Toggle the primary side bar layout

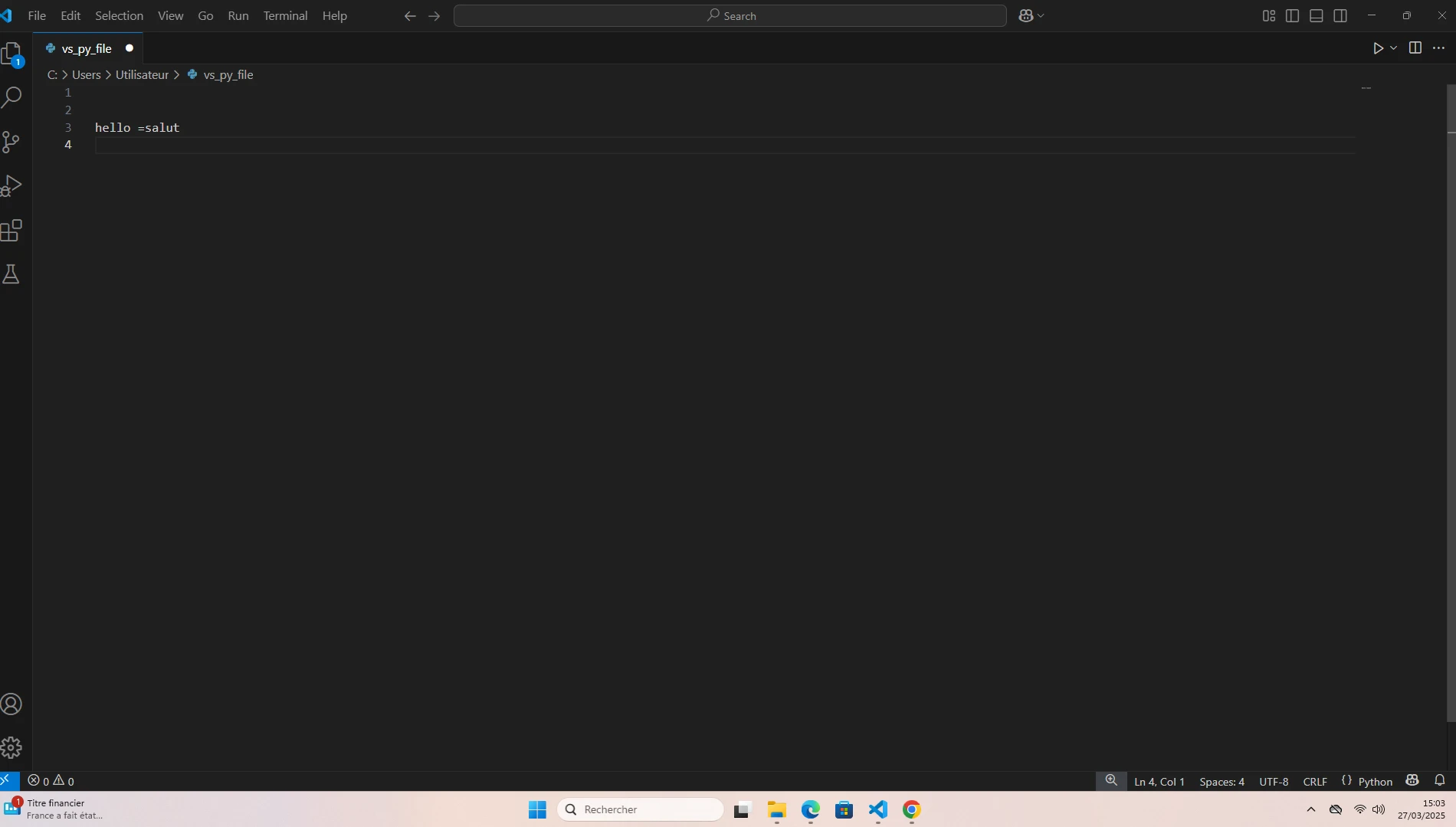coord(1292,16)
